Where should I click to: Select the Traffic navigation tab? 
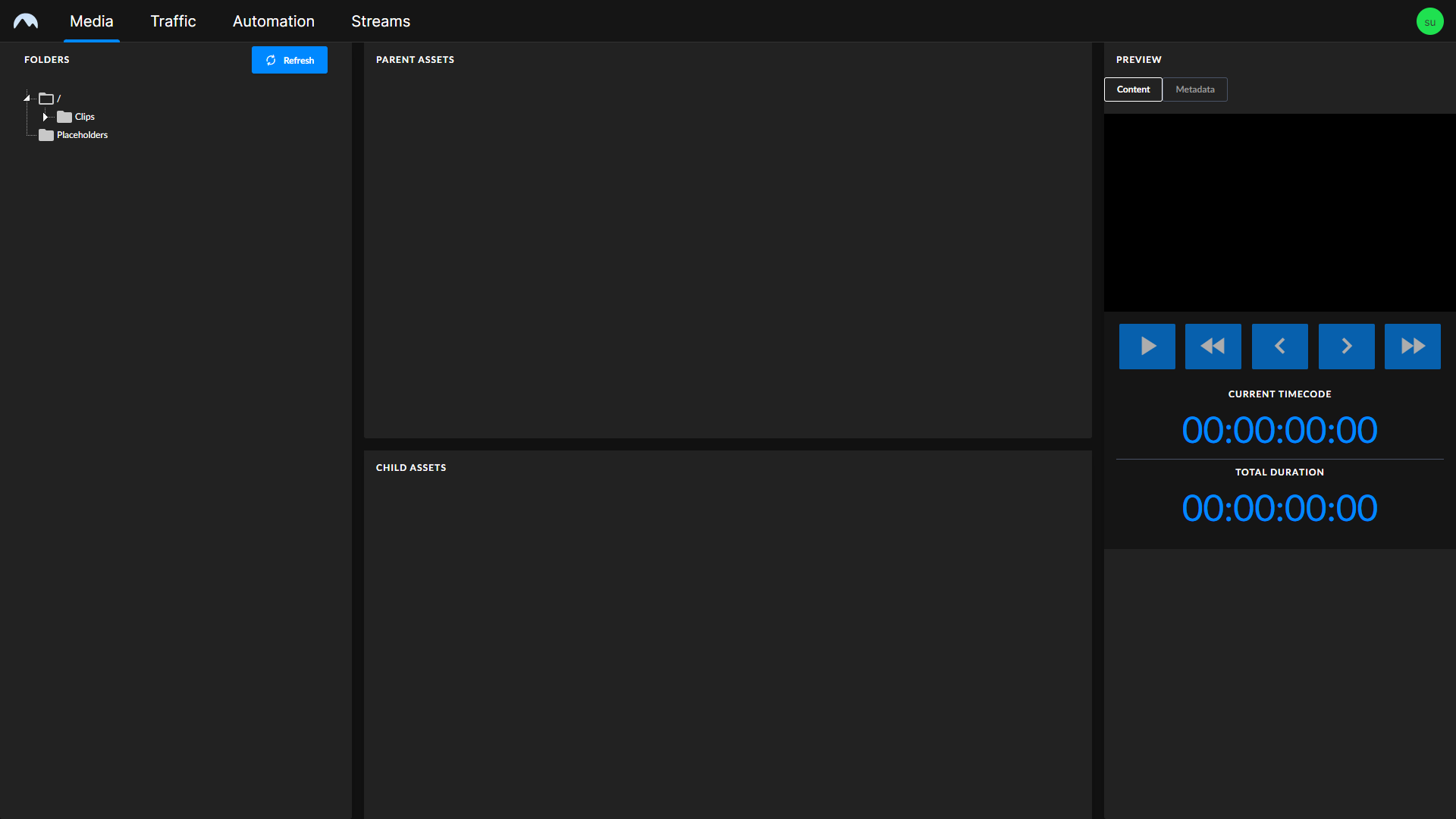click(172, 21)
